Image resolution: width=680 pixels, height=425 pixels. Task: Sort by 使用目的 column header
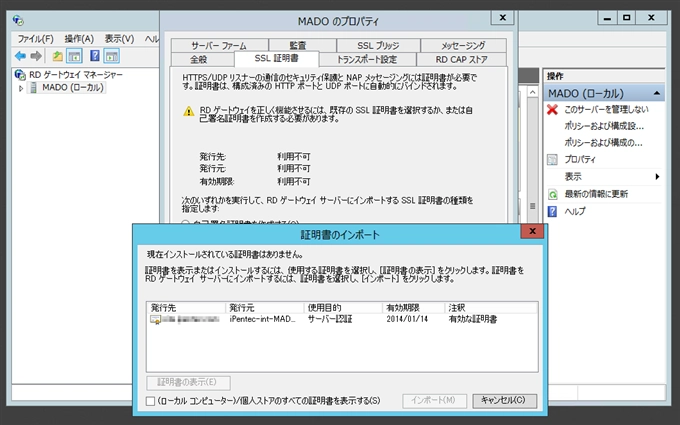point(343,308)
